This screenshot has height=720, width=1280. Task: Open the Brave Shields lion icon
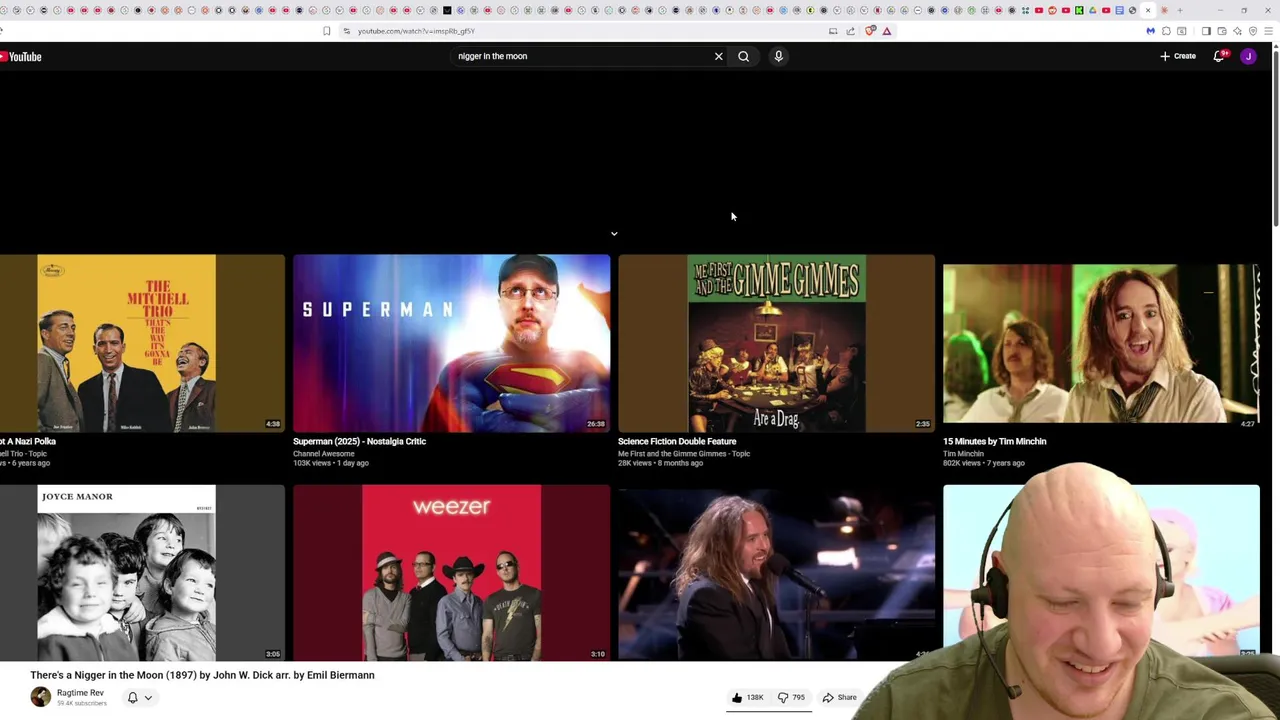click(870, 31)
